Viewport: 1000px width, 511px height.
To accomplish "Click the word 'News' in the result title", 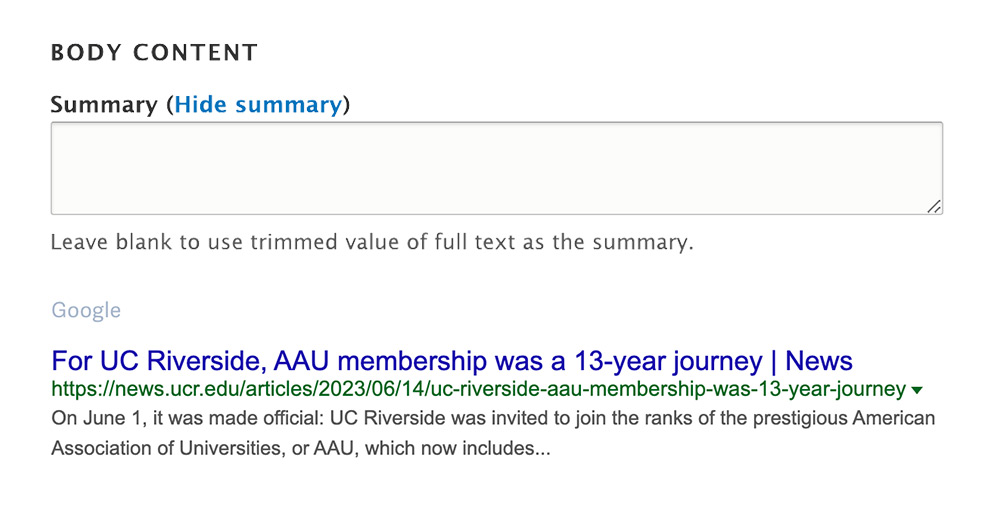I will (x=819, y=361).
